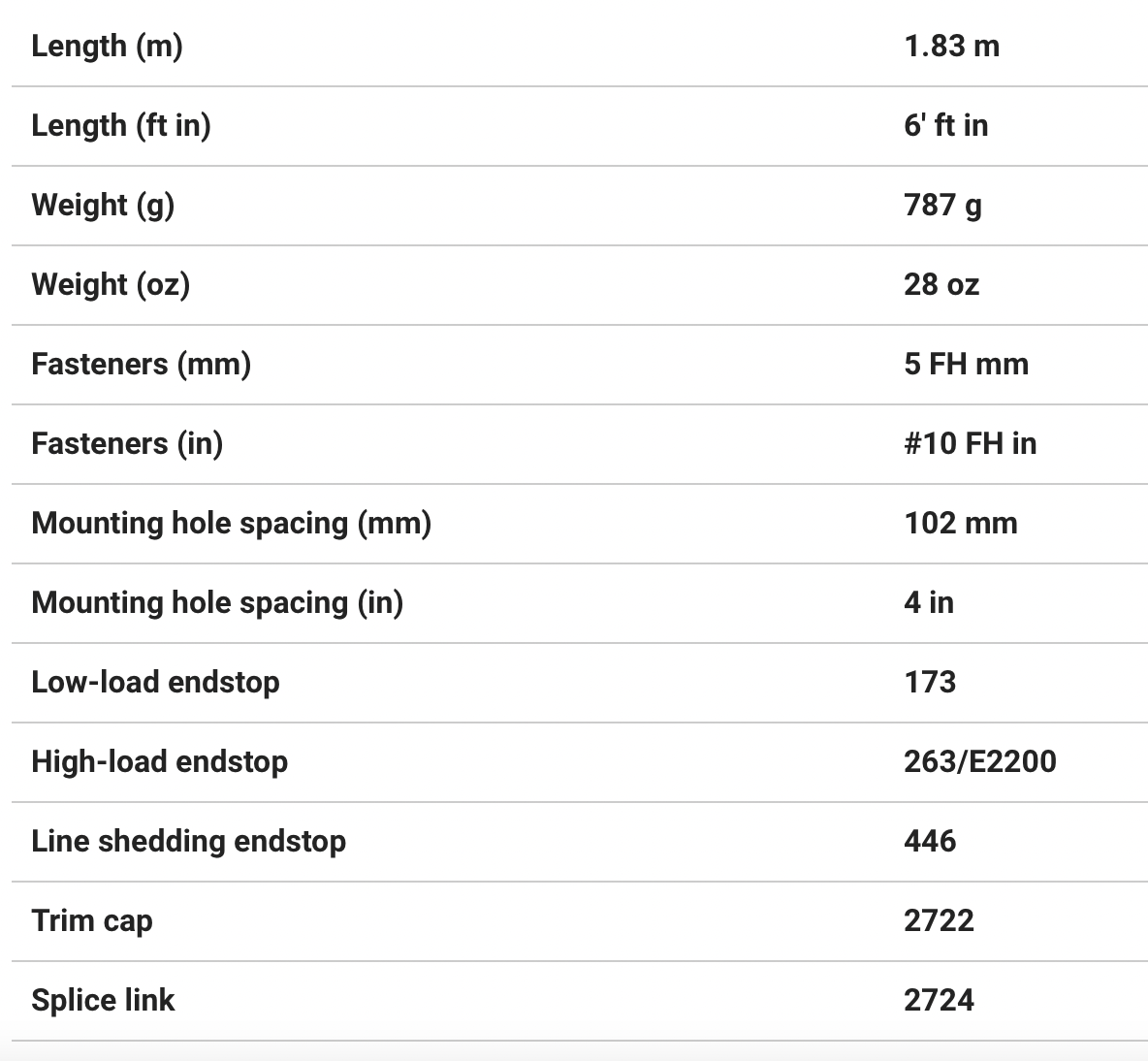Click the "Fasteners (mm)" label

[x=141, y=364]
